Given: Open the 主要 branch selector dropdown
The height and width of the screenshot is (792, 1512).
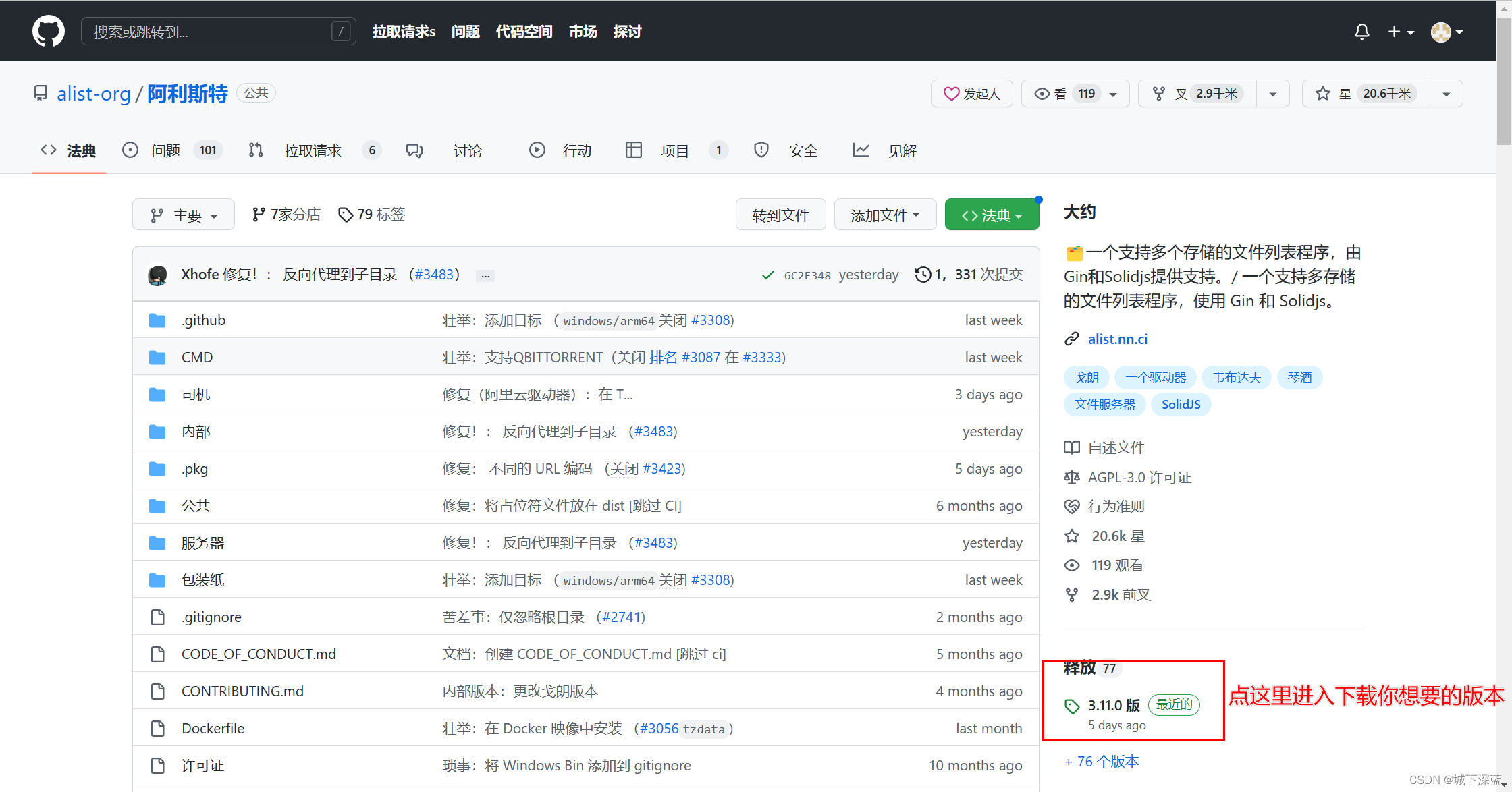Looking at the screenshot, I should pos(184,215).
